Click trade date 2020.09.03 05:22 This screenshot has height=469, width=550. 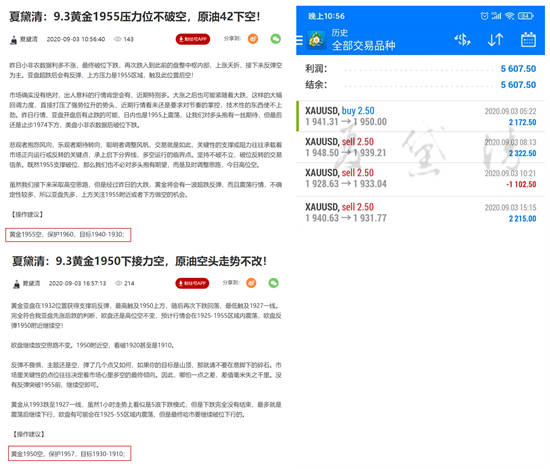pos(510,111)
